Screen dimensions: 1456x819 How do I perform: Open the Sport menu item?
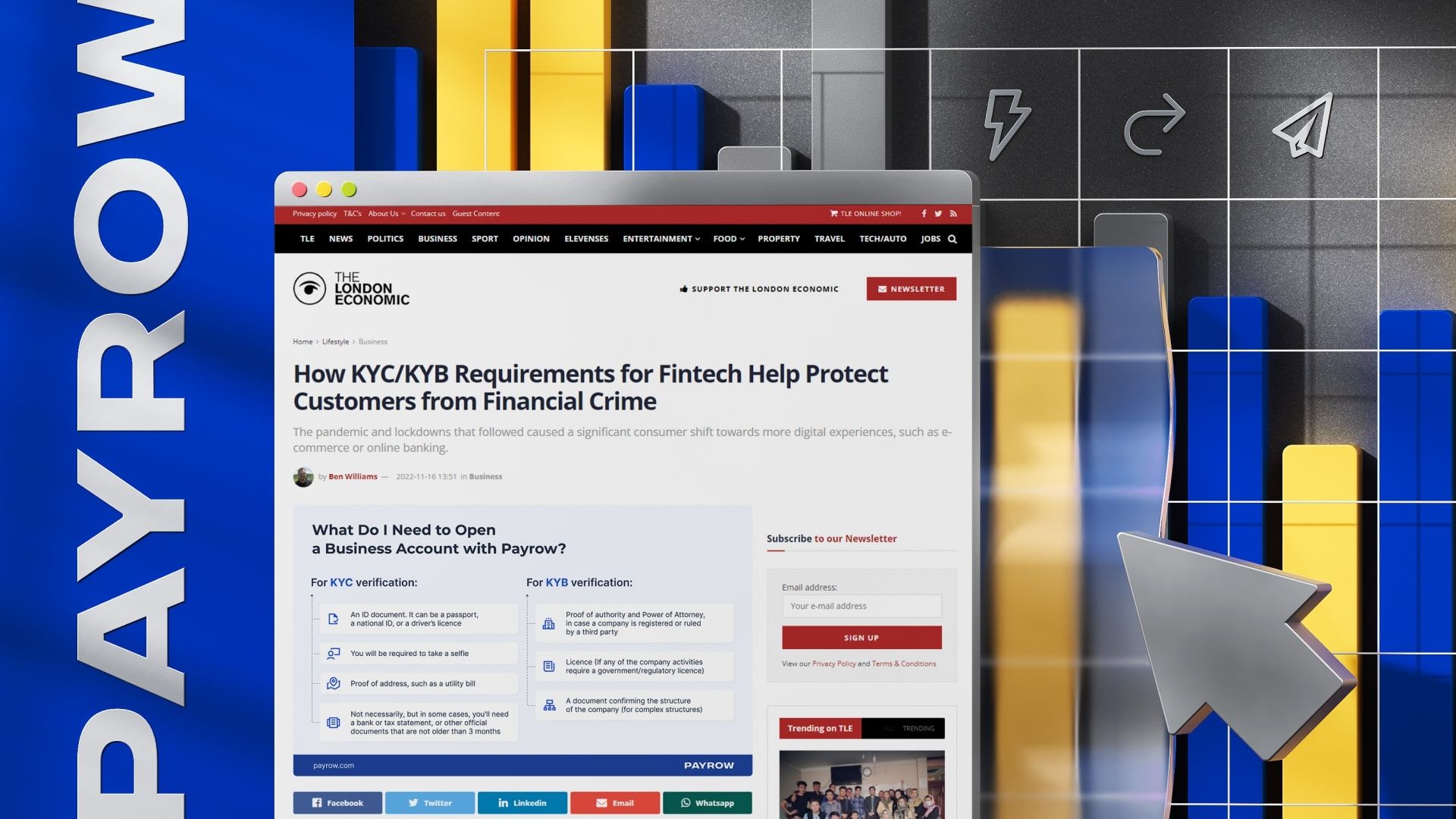click(x=485, y=239)
